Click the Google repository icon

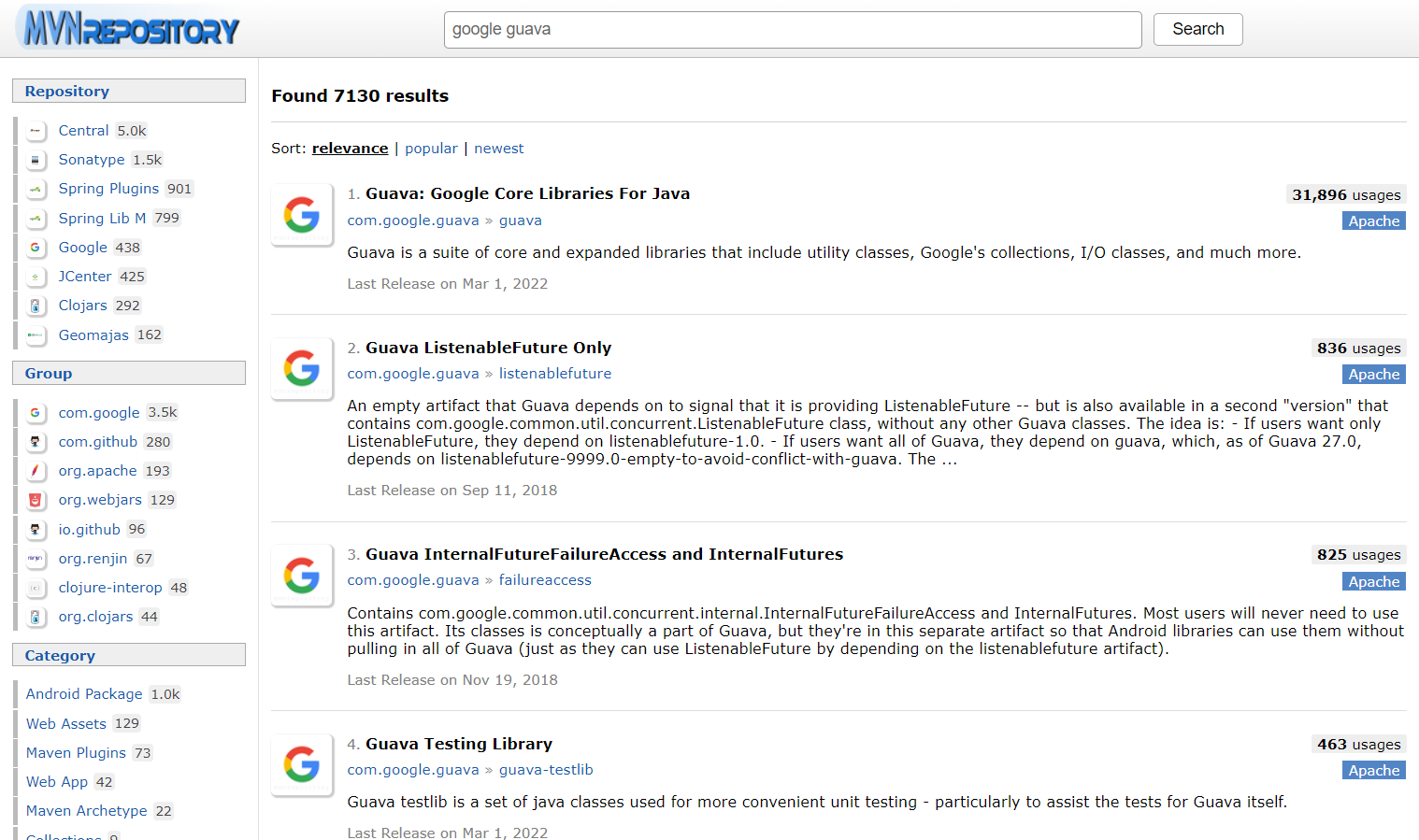[36, 248]
